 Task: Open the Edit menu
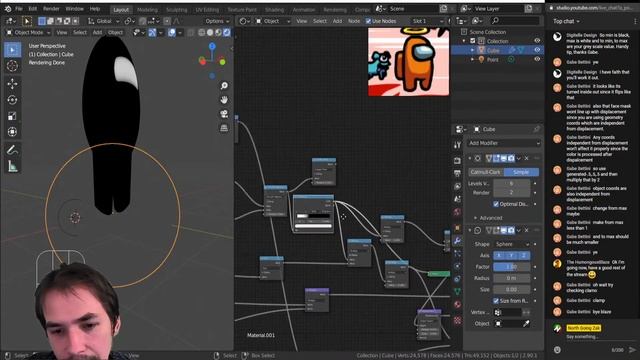[33, 9]
